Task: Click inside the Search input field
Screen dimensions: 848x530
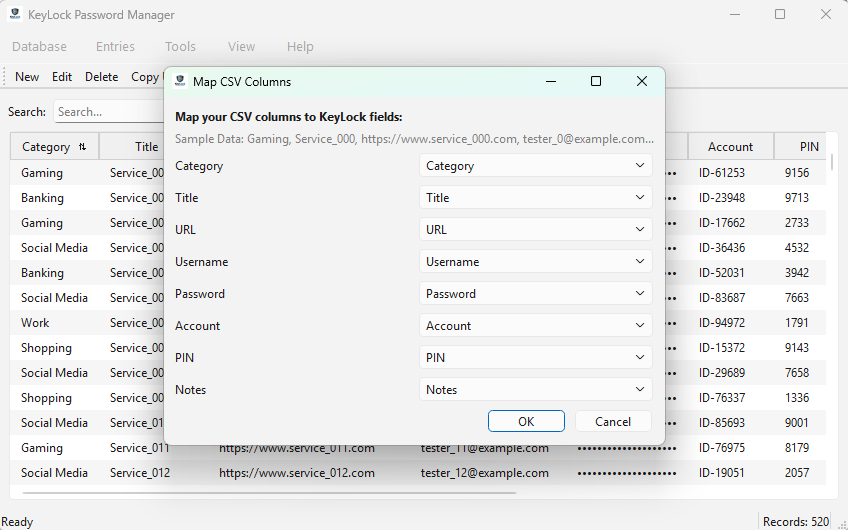Action: (108, 112)
